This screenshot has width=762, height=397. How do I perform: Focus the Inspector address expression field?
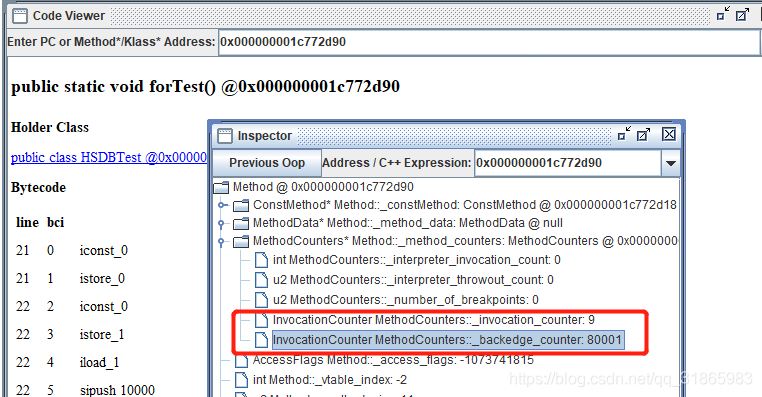pos(568,163)
